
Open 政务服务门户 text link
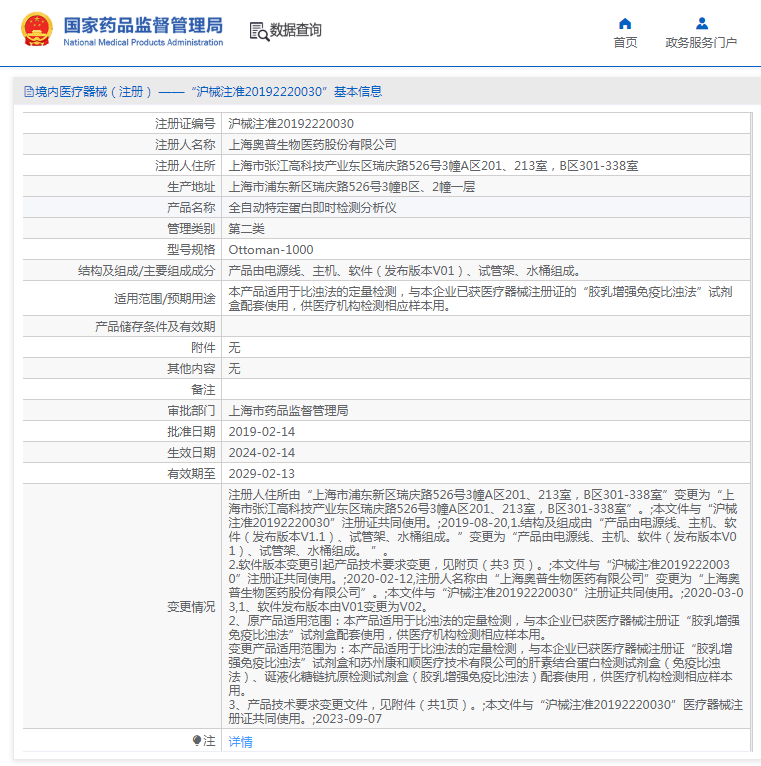click(x=701, y=43)
